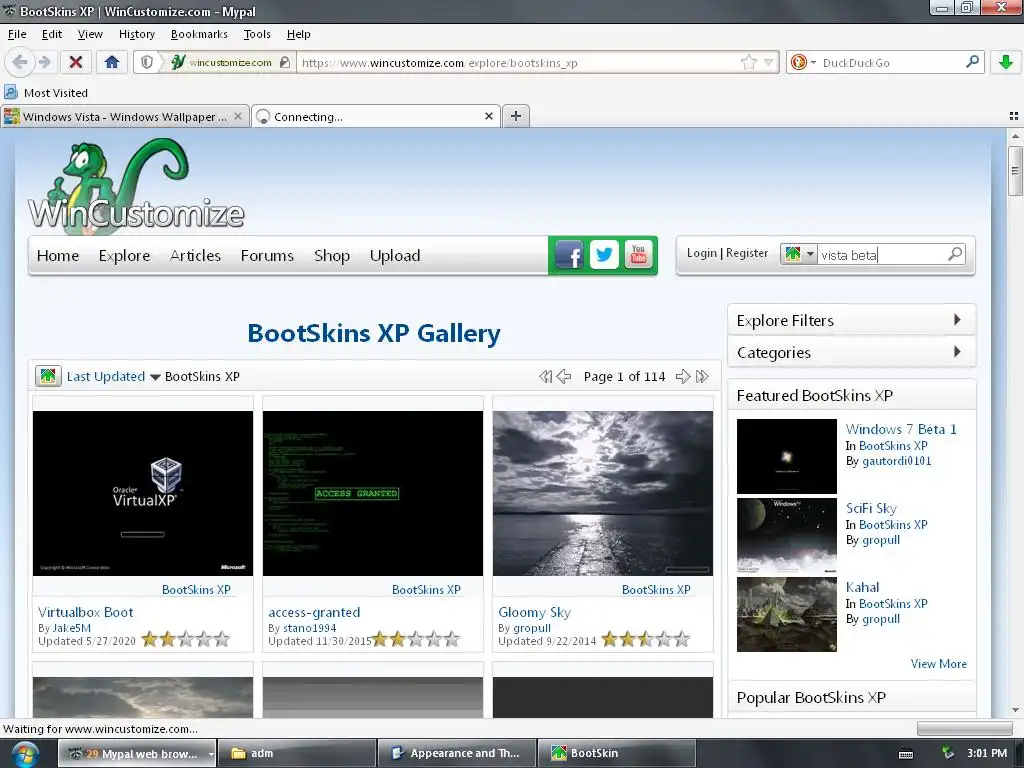Bookmark this page with the star icon
The width and height of the screenshot is (1024, 768).
pos(748,62)
